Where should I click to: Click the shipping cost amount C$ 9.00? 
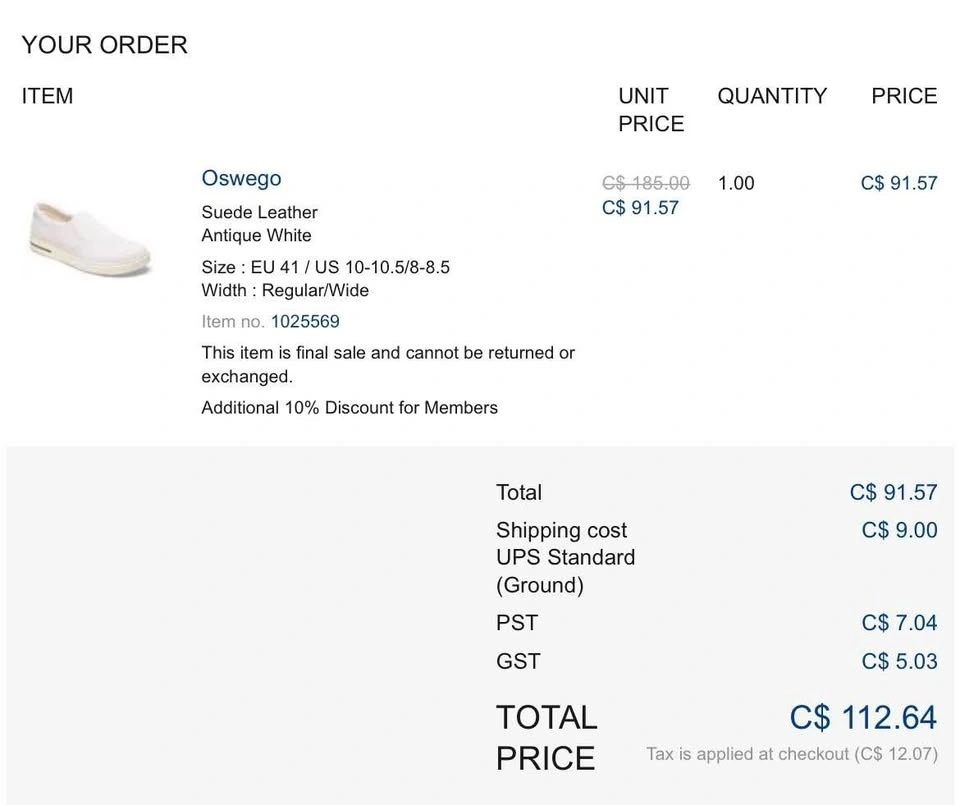(x=899, y=530)
